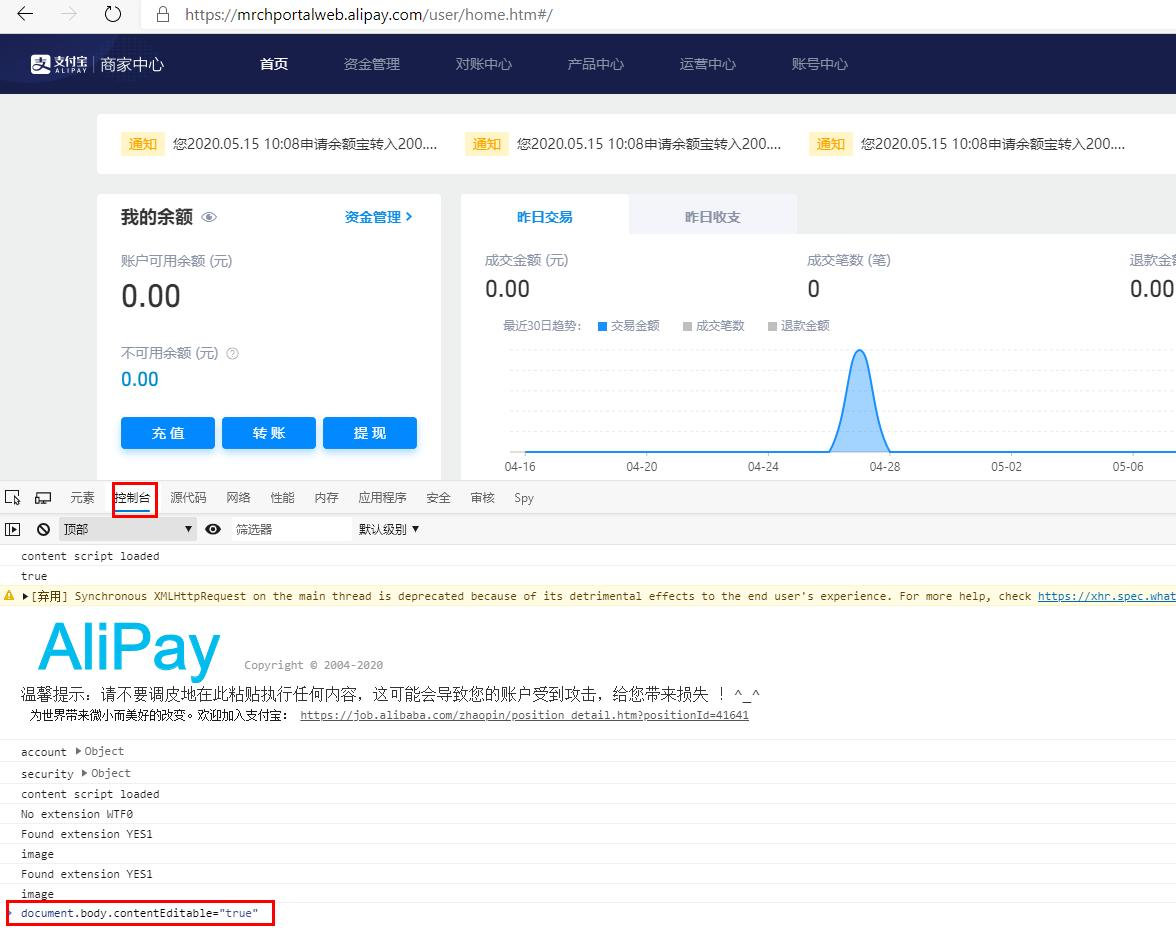
Task: Click the browser back arrow
Action: [x=25, y=14]
